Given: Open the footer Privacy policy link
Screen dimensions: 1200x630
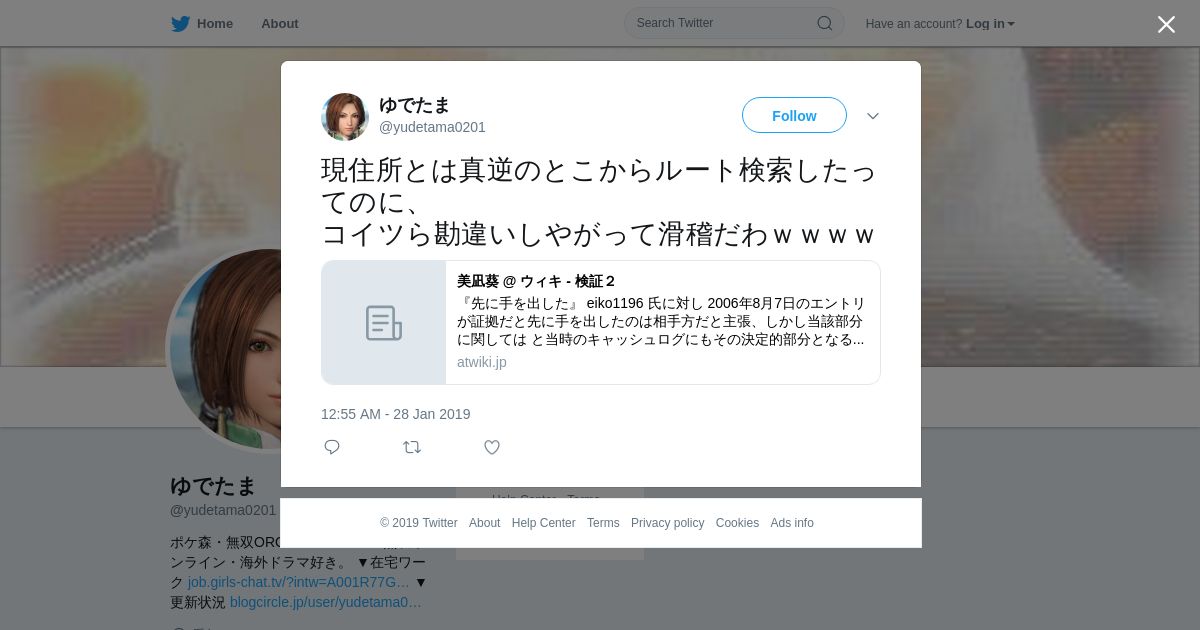Looking at the screenshot, I should pyautogui.click(x=667, y=523).
